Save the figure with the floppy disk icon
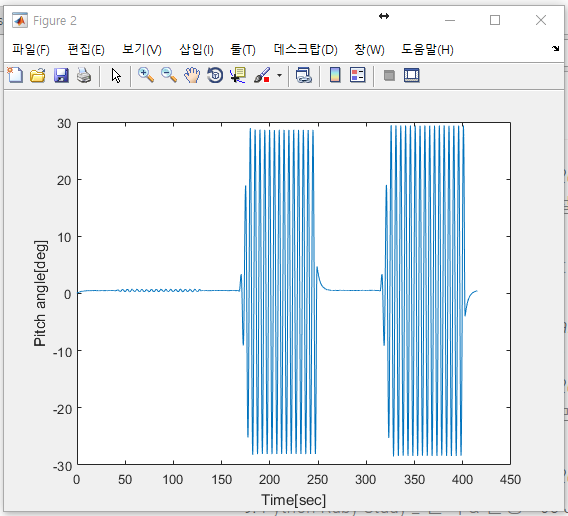This screenshot has width=568, height=516. pyautogui.click(x=61, y=75)
